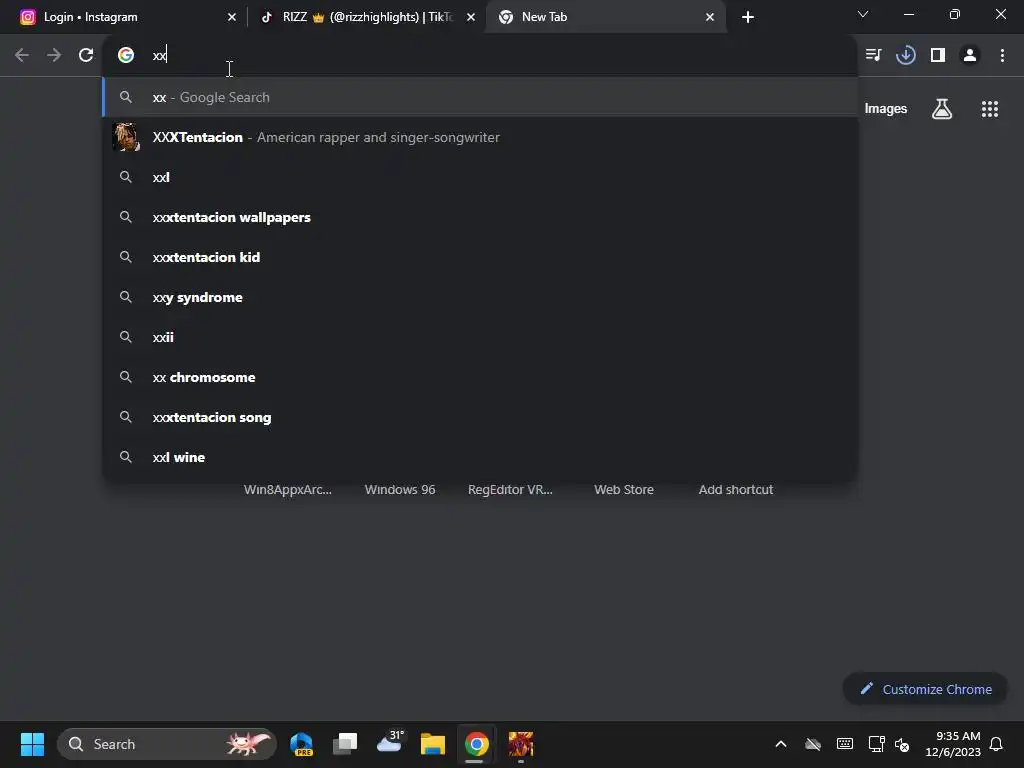Choose the 'xxl' suggestion
Image resolution: width=1024 pixels, height=768 pixels.
tap(480, 177)
